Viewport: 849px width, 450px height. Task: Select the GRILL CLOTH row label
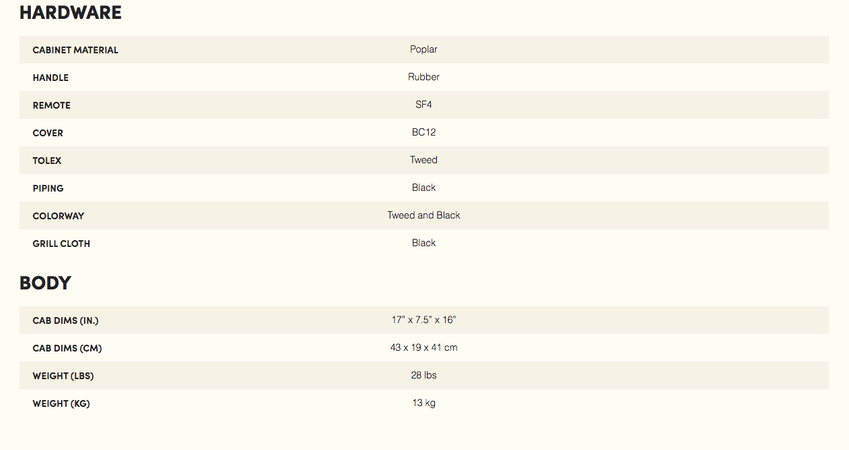(61, 243)
